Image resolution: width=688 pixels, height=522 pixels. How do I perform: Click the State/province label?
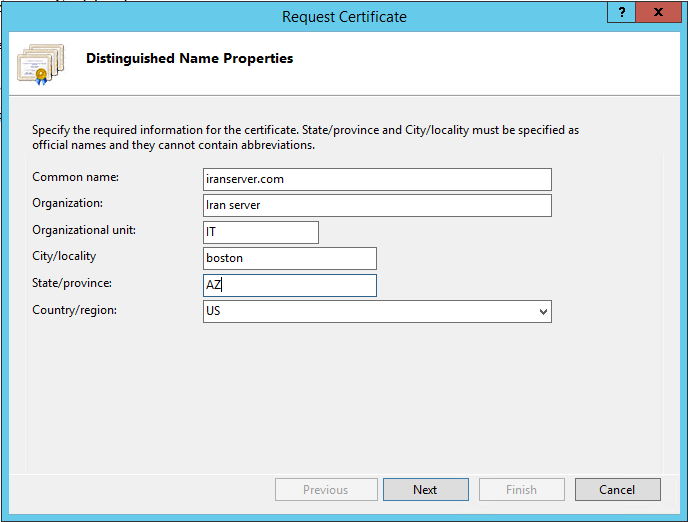point(72,283)
